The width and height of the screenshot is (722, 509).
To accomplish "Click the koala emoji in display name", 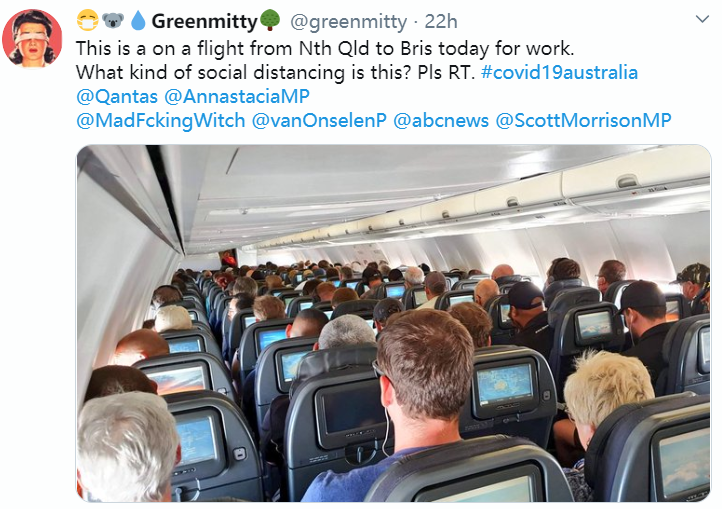I will tap(113, 21).
